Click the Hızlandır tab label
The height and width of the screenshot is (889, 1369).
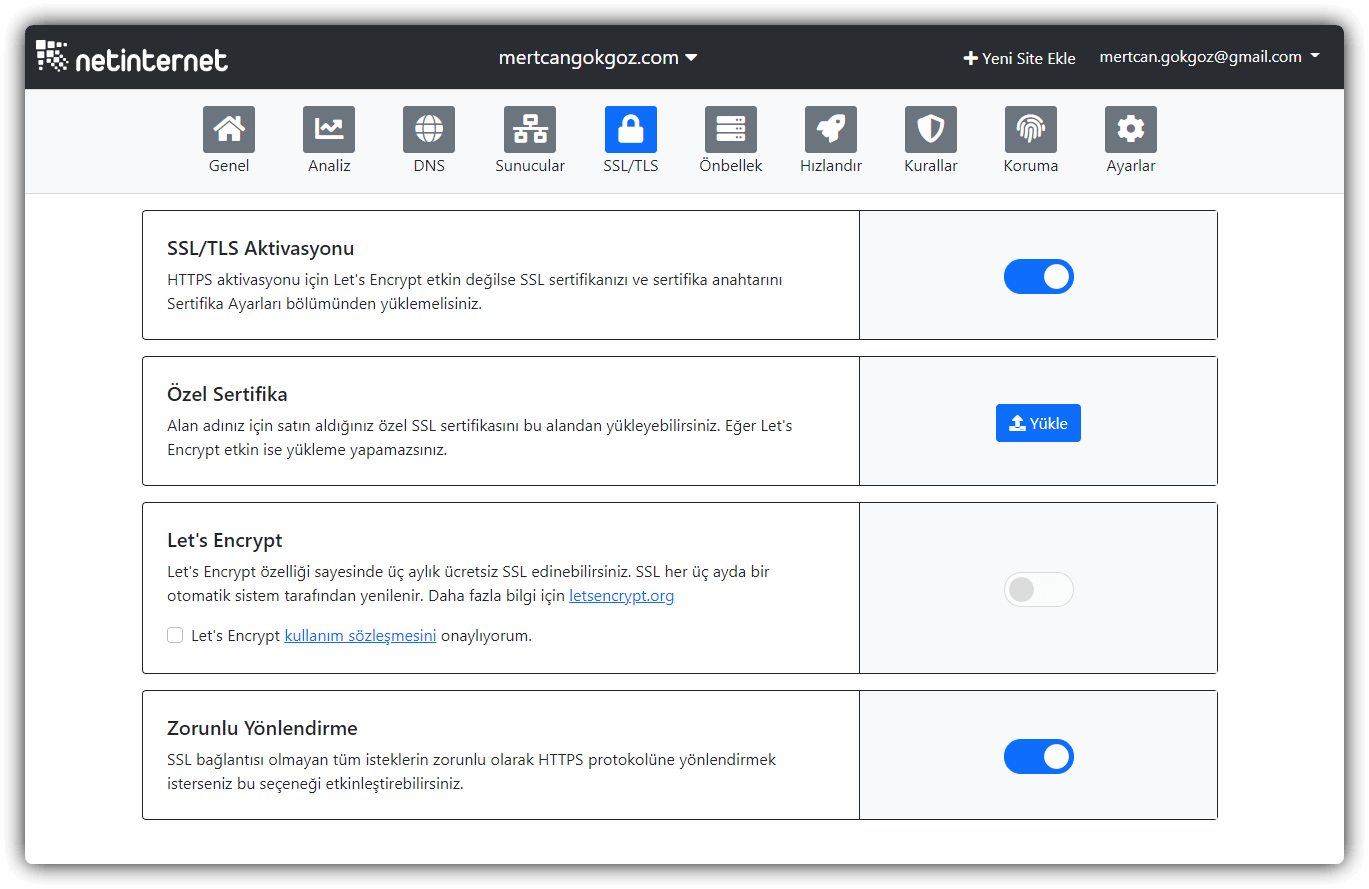pyautogui.click(x=831, y=166)
